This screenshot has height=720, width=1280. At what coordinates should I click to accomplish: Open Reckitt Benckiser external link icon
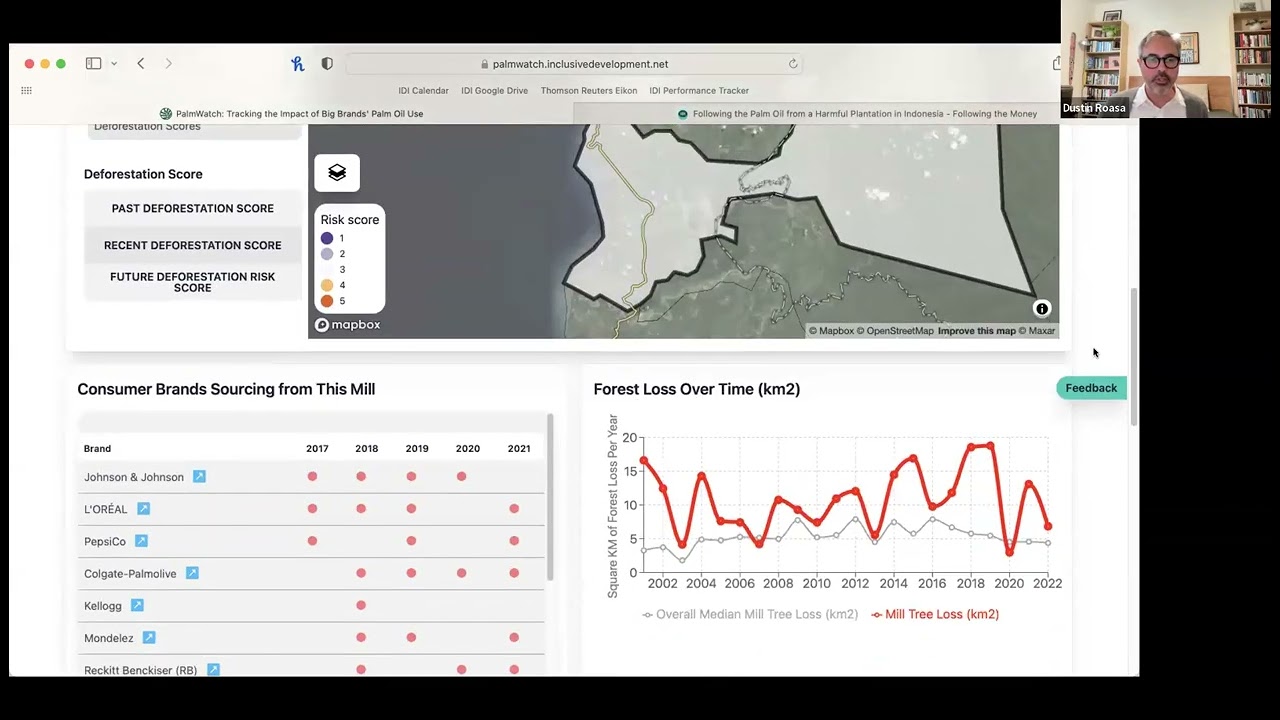(x=213, y=669)
